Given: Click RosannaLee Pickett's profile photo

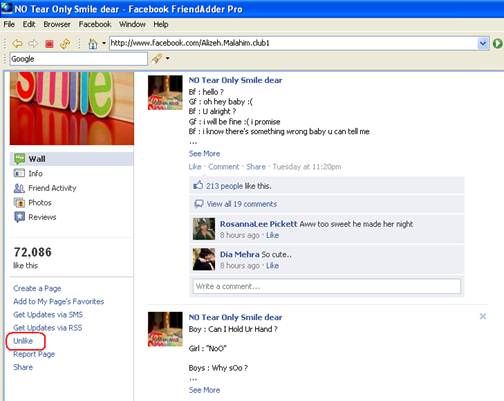Looking at the screenshot, I should coord(204,229).
